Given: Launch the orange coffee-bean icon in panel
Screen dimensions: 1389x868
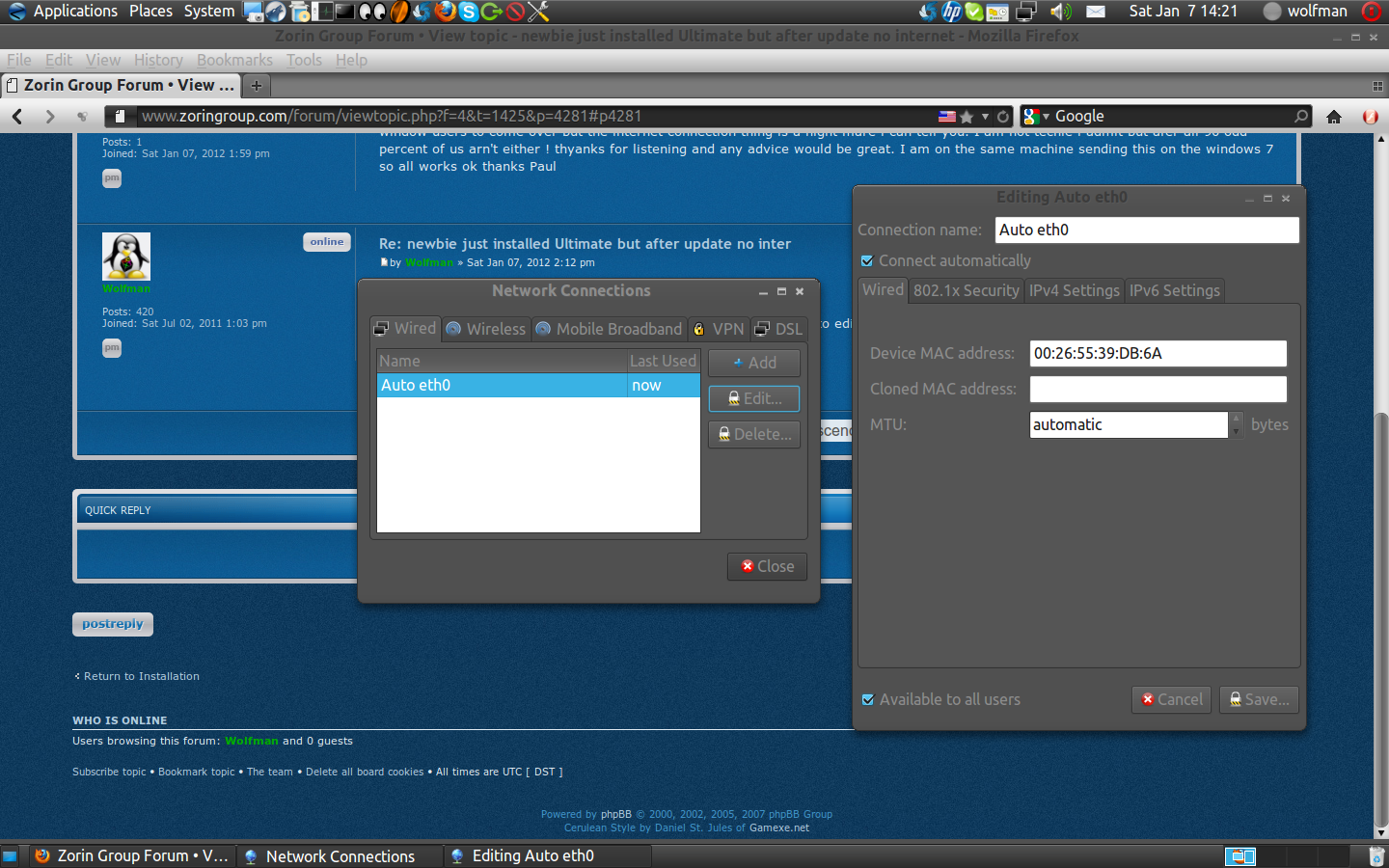Looking at the screenshot, I should (x=399, y=12).
